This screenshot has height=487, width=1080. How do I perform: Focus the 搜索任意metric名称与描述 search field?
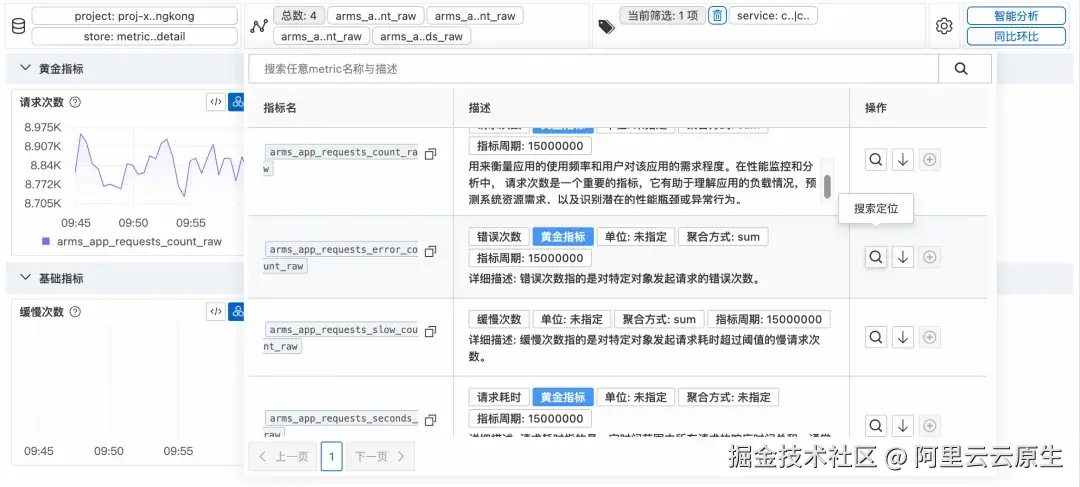click(x=593, y=69)
